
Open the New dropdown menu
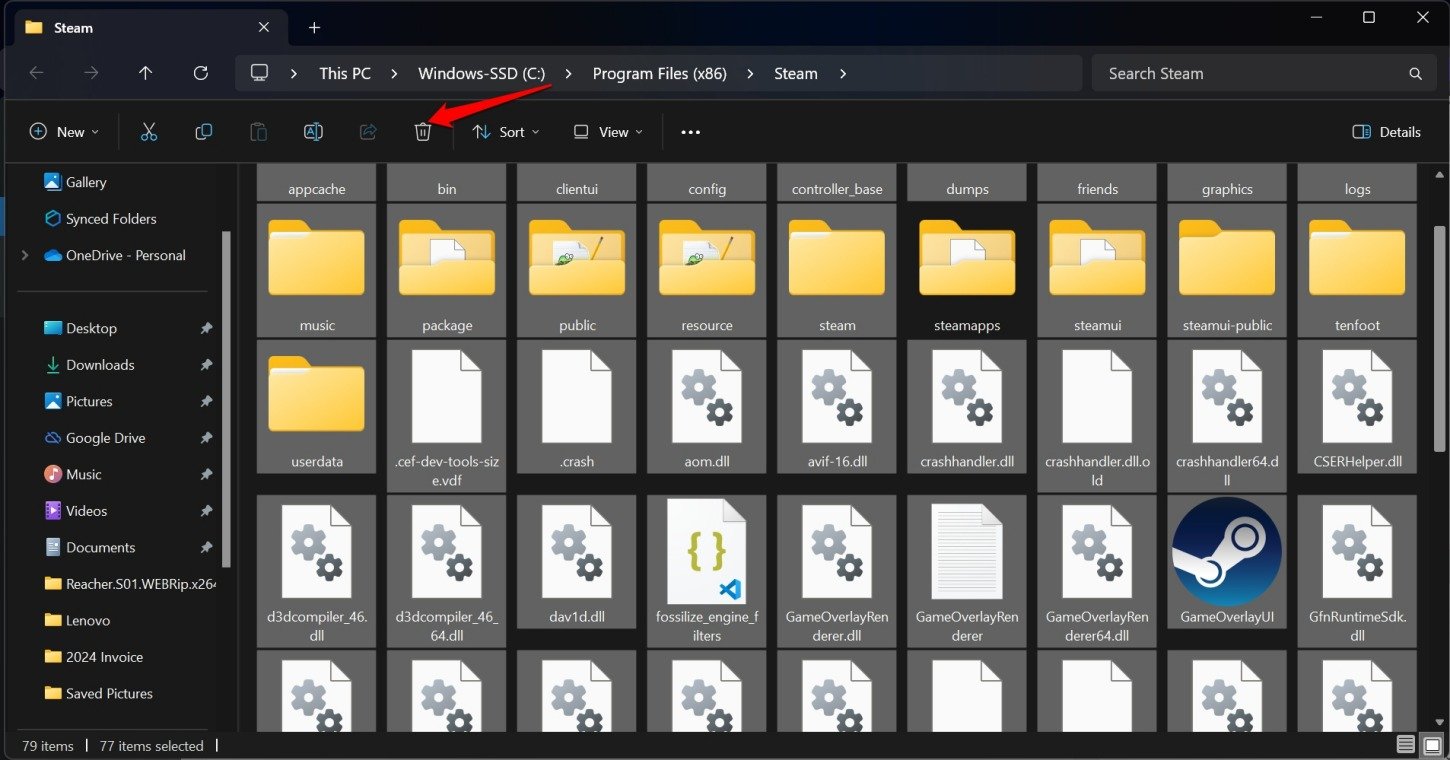pos(65,132)
